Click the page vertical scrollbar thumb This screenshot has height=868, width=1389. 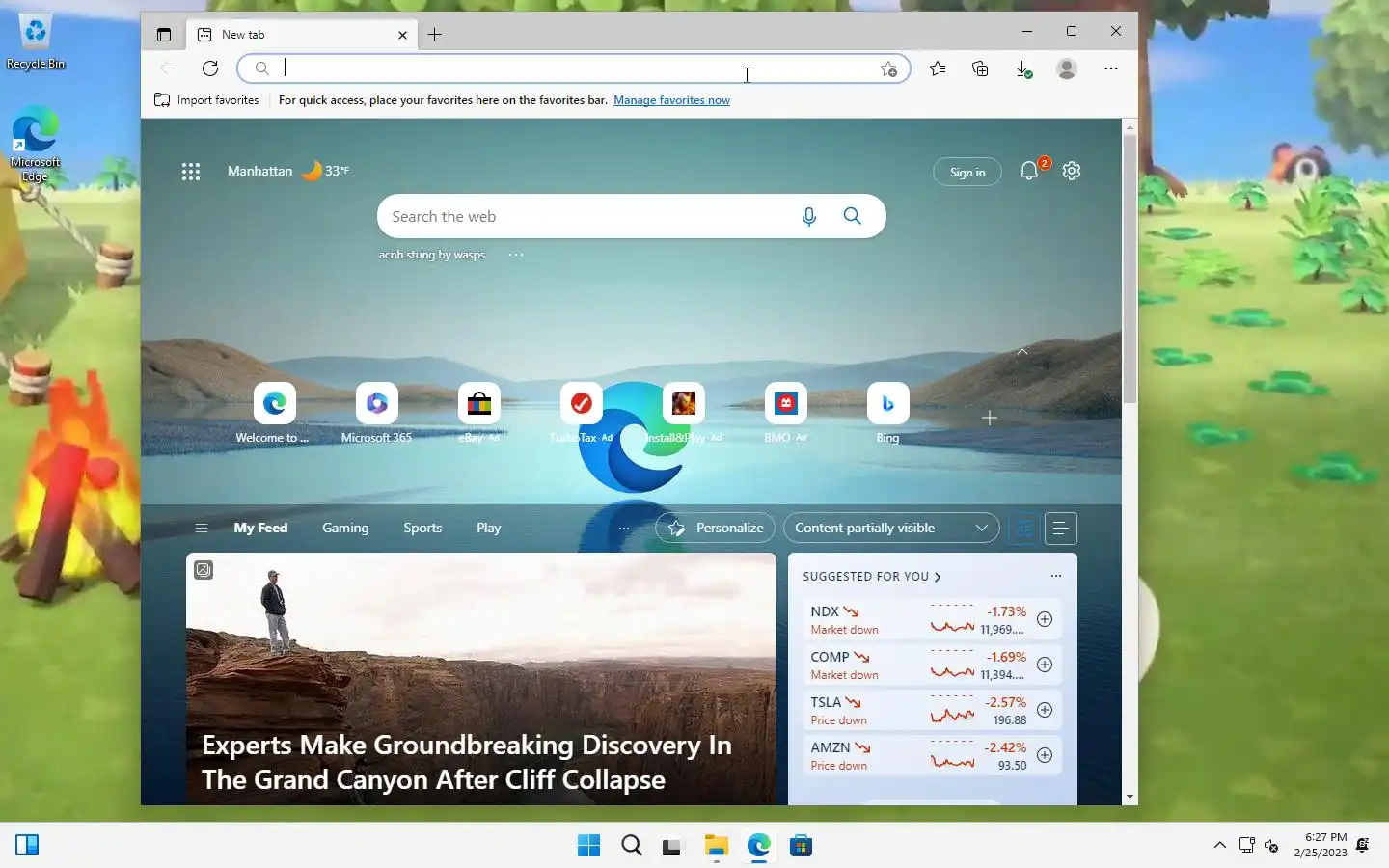click(1130, 268)
